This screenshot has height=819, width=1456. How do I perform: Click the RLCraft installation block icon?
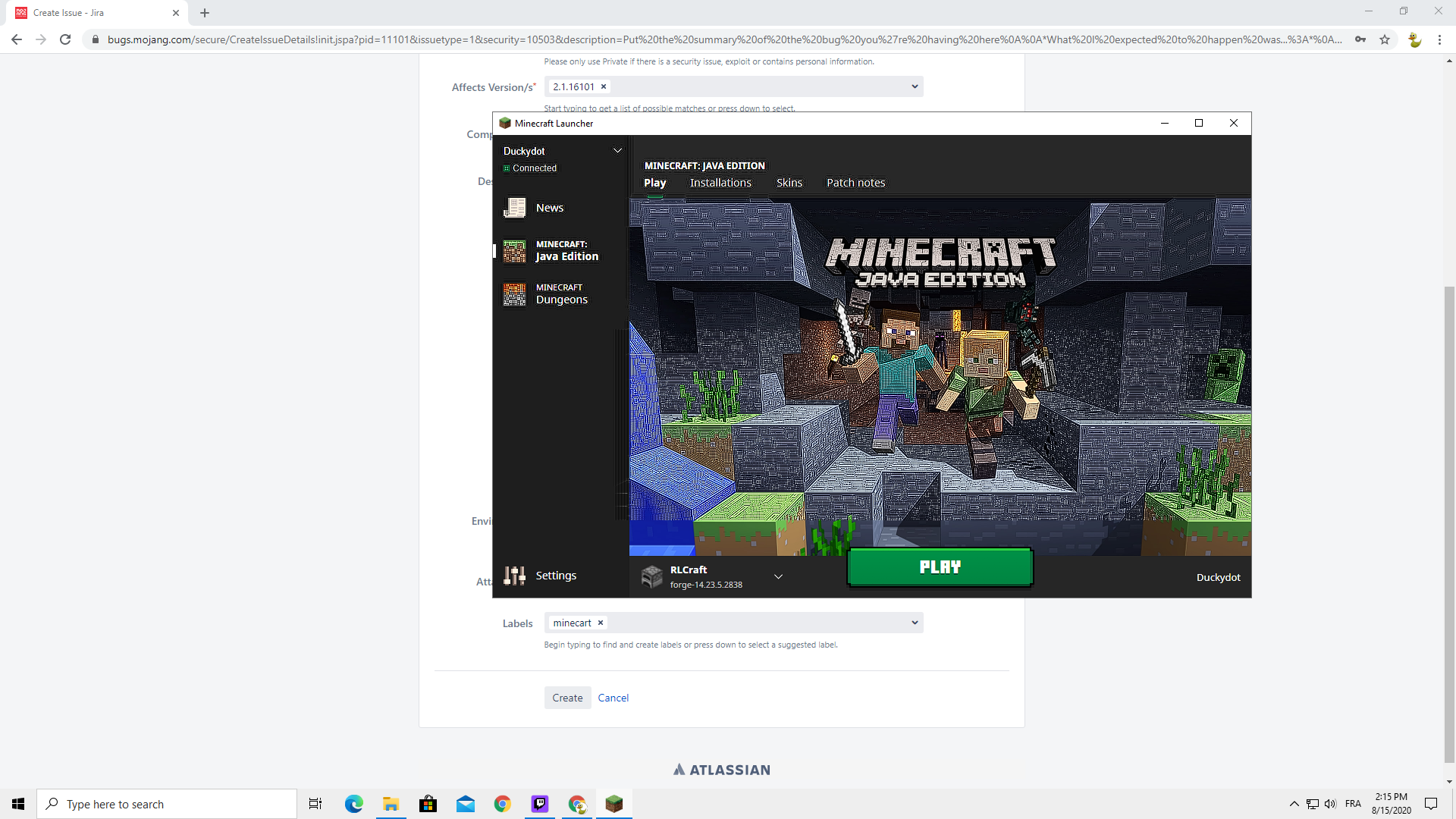(651, 577)
